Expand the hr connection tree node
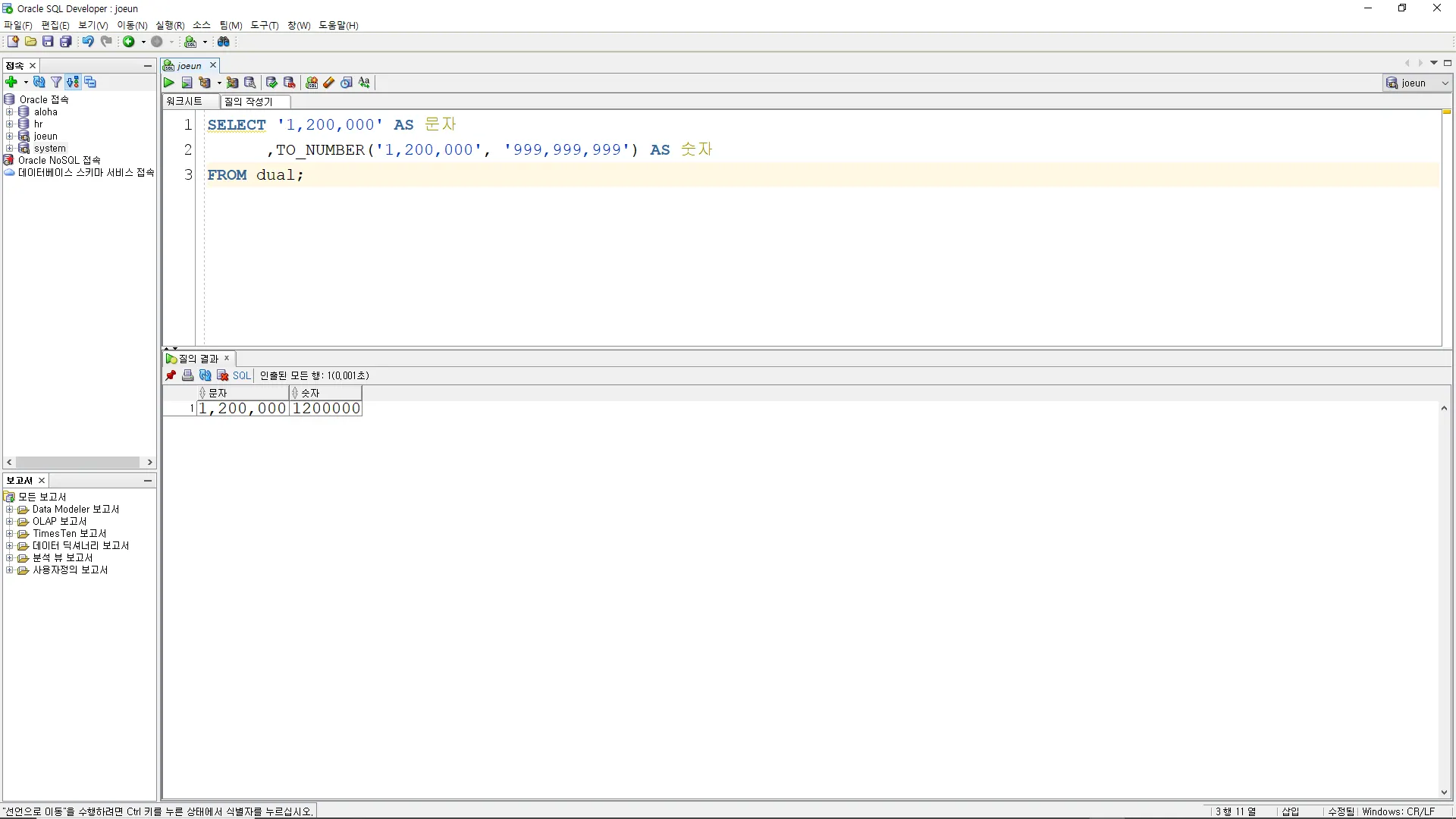The width and height of the screenshot is (1456, 819). (x=10, y=124)
